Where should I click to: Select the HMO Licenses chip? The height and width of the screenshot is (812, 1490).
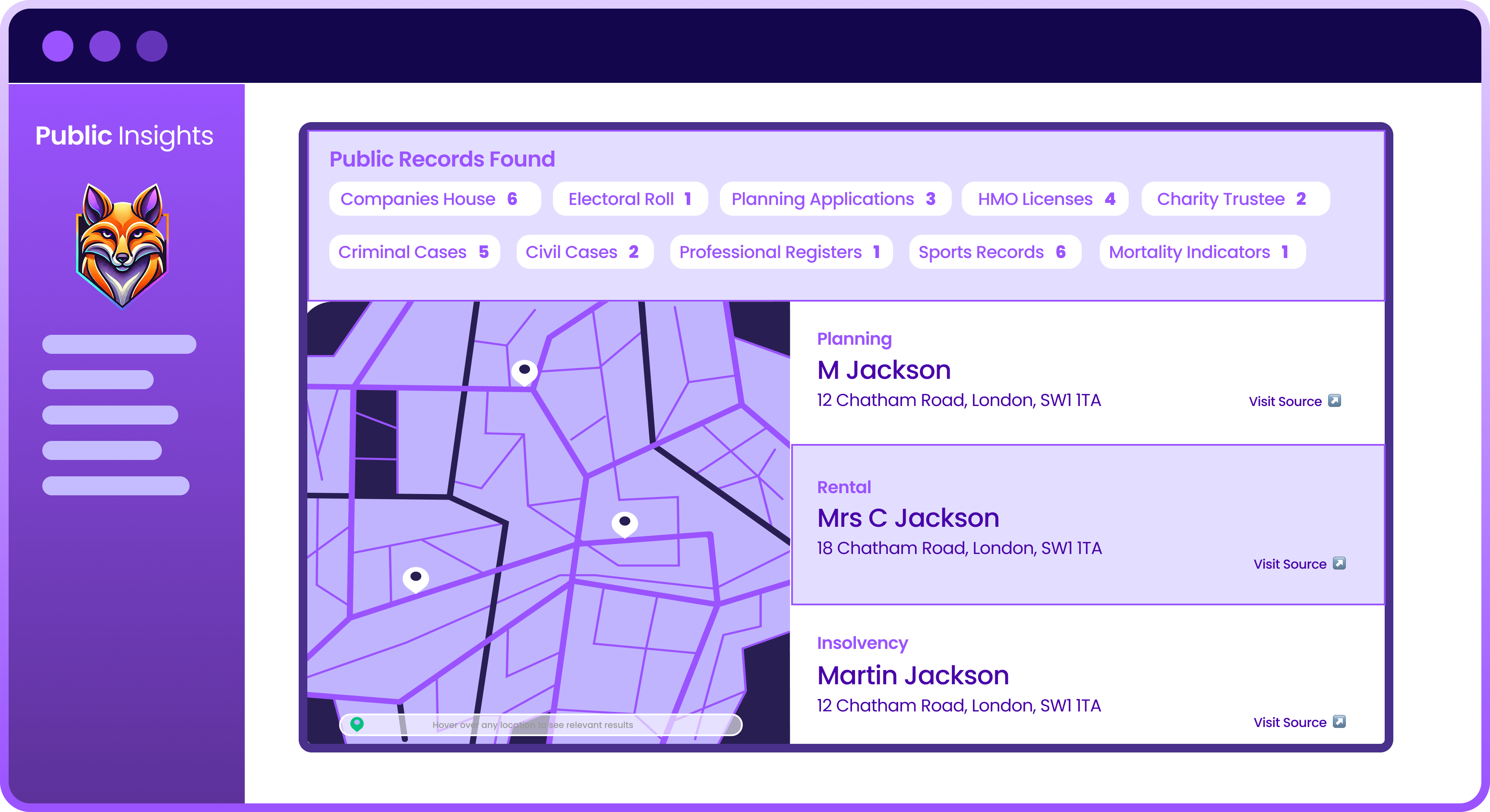(x=1045, y=199)
